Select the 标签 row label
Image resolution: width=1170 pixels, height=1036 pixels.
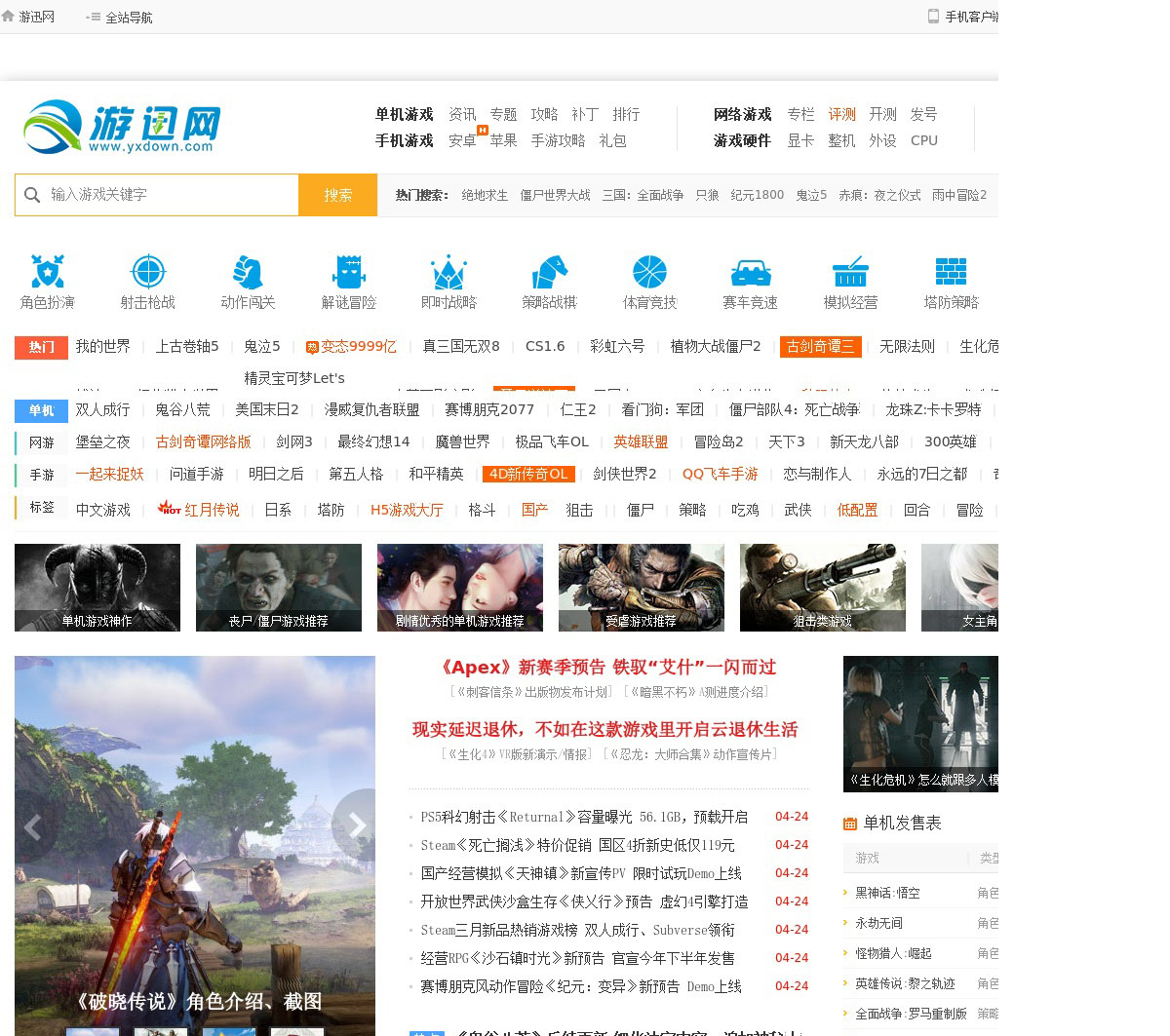pyautogui.click(x=42, y=507)
